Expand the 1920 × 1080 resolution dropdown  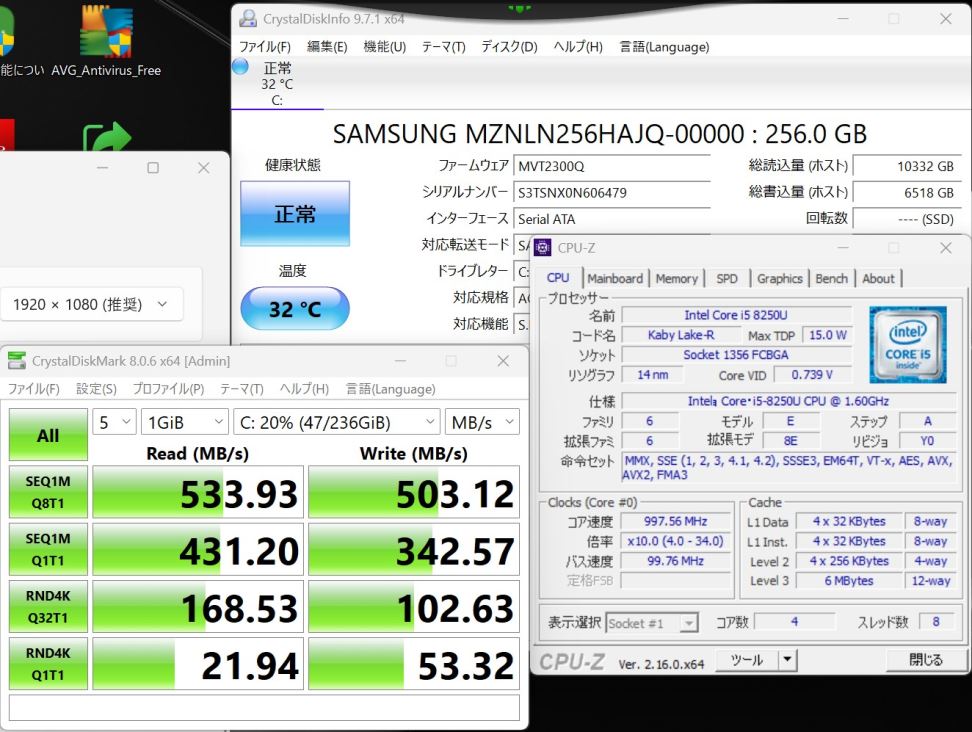click(x=92, y=304)
